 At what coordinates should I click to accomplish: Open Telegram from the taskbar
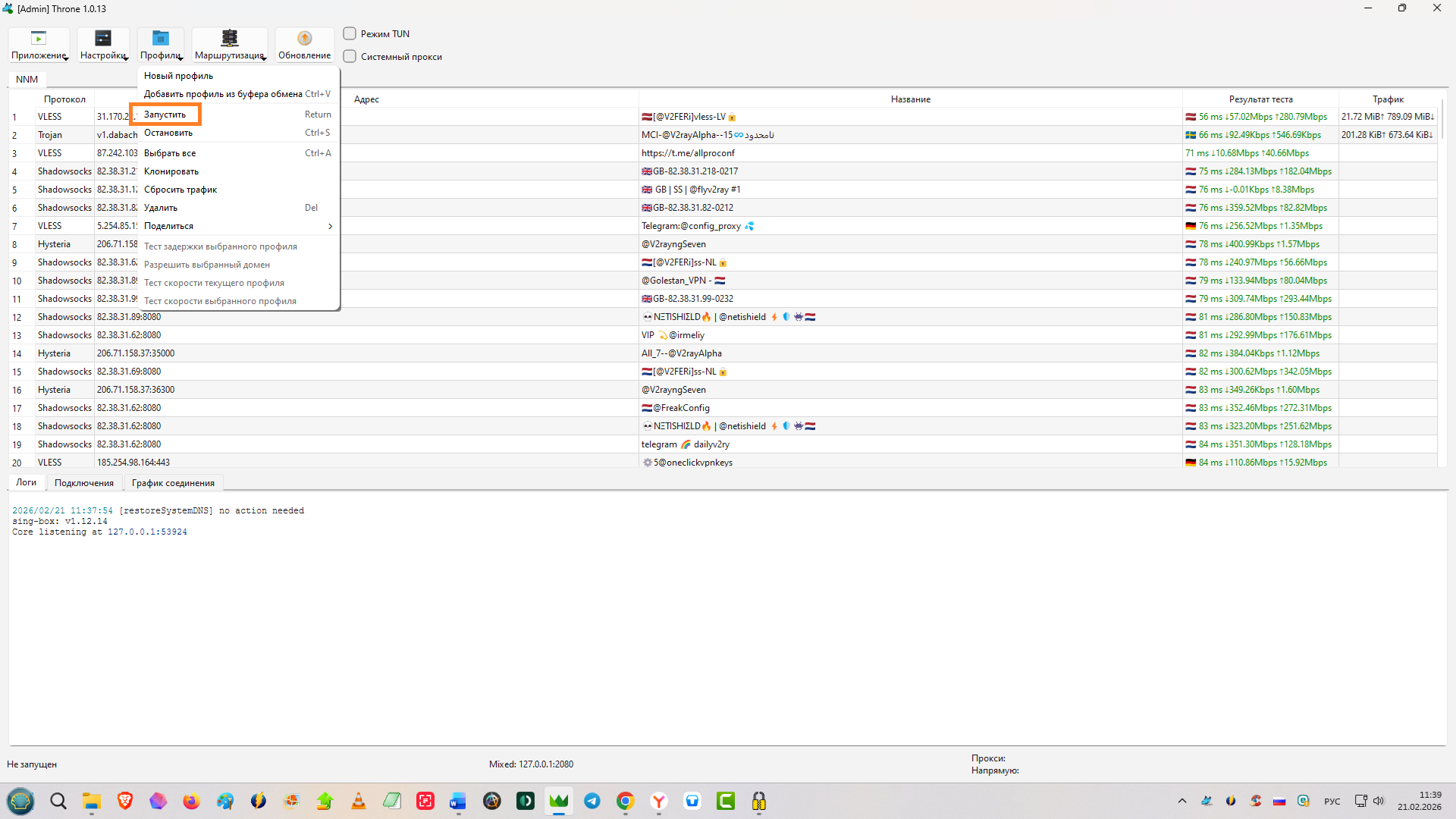pyautogui.click(x=592, y=801)
